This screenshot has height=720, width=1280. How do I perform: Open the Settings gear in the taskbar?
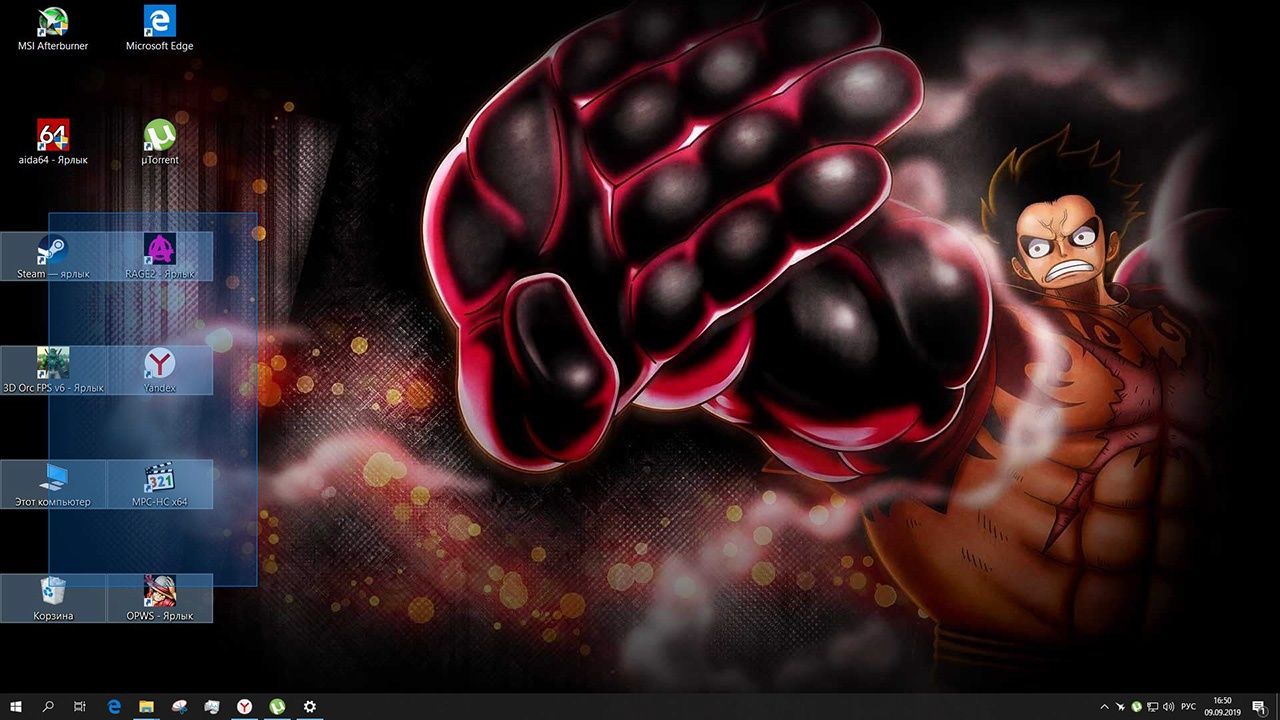pos(310,707)
